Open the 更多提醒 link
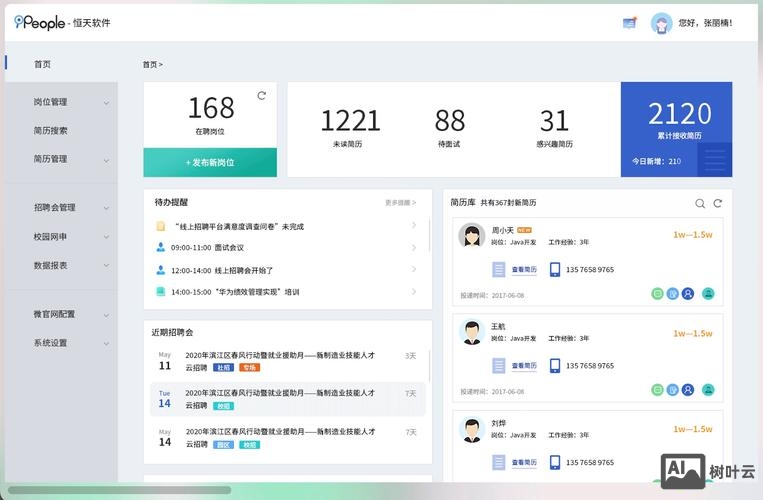The image size is (763, 500). pos(400,203)
